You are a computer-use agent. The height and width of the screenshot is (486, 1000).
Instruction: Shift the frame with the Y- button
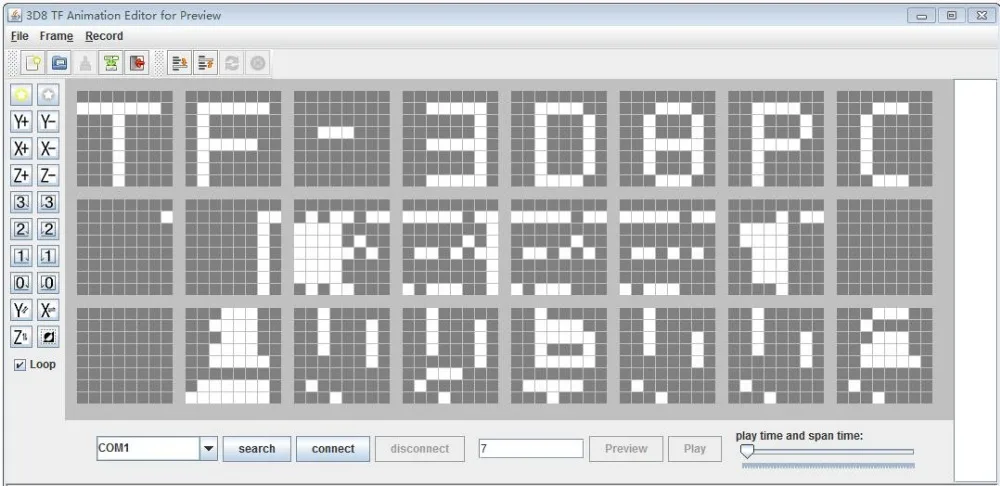click(x=48, y=122)
